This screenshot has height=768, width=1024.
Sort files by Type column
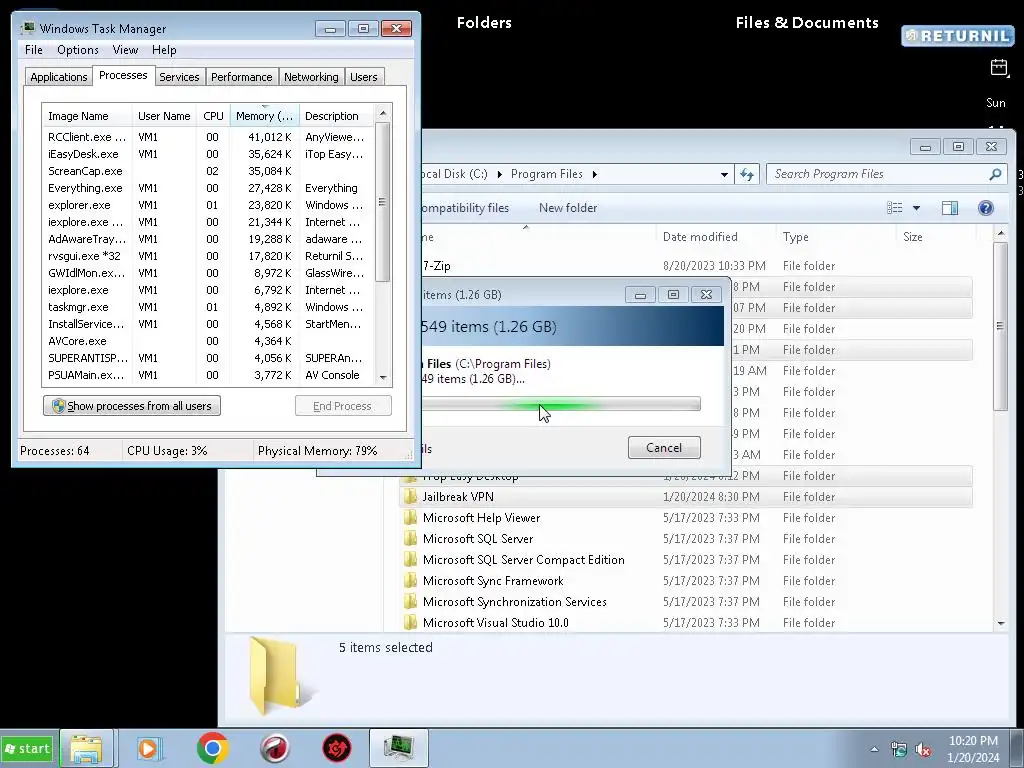click(x=836, y=236)
